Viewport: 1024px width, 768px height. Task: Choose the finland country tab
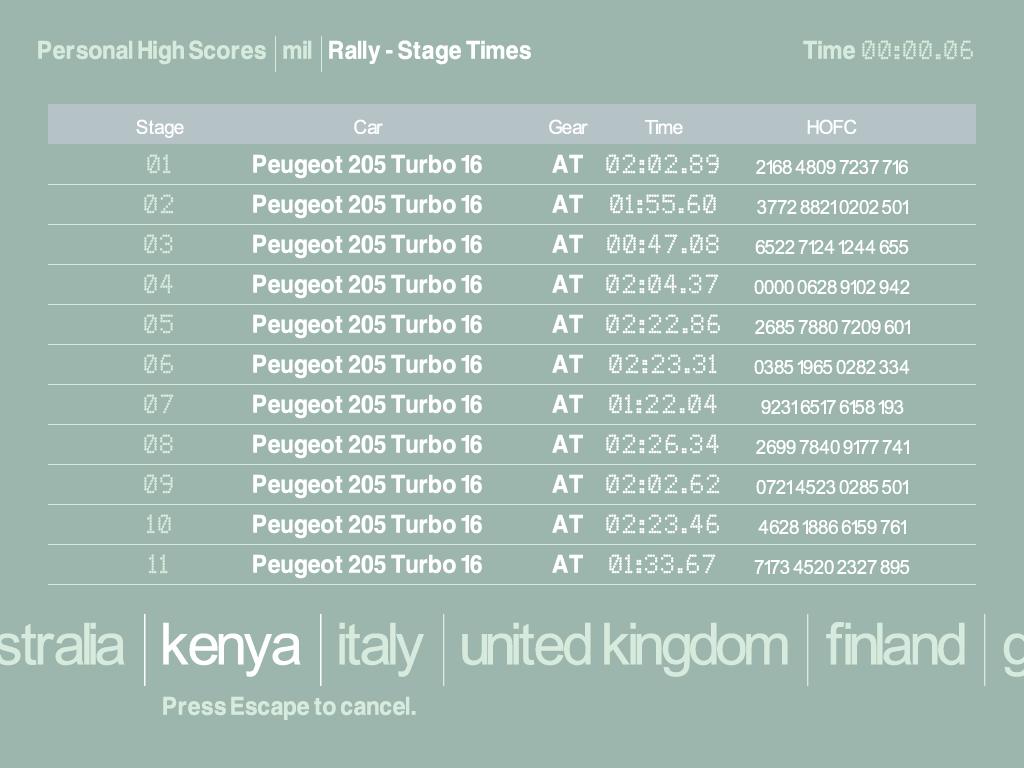click(x=895, y=647)
